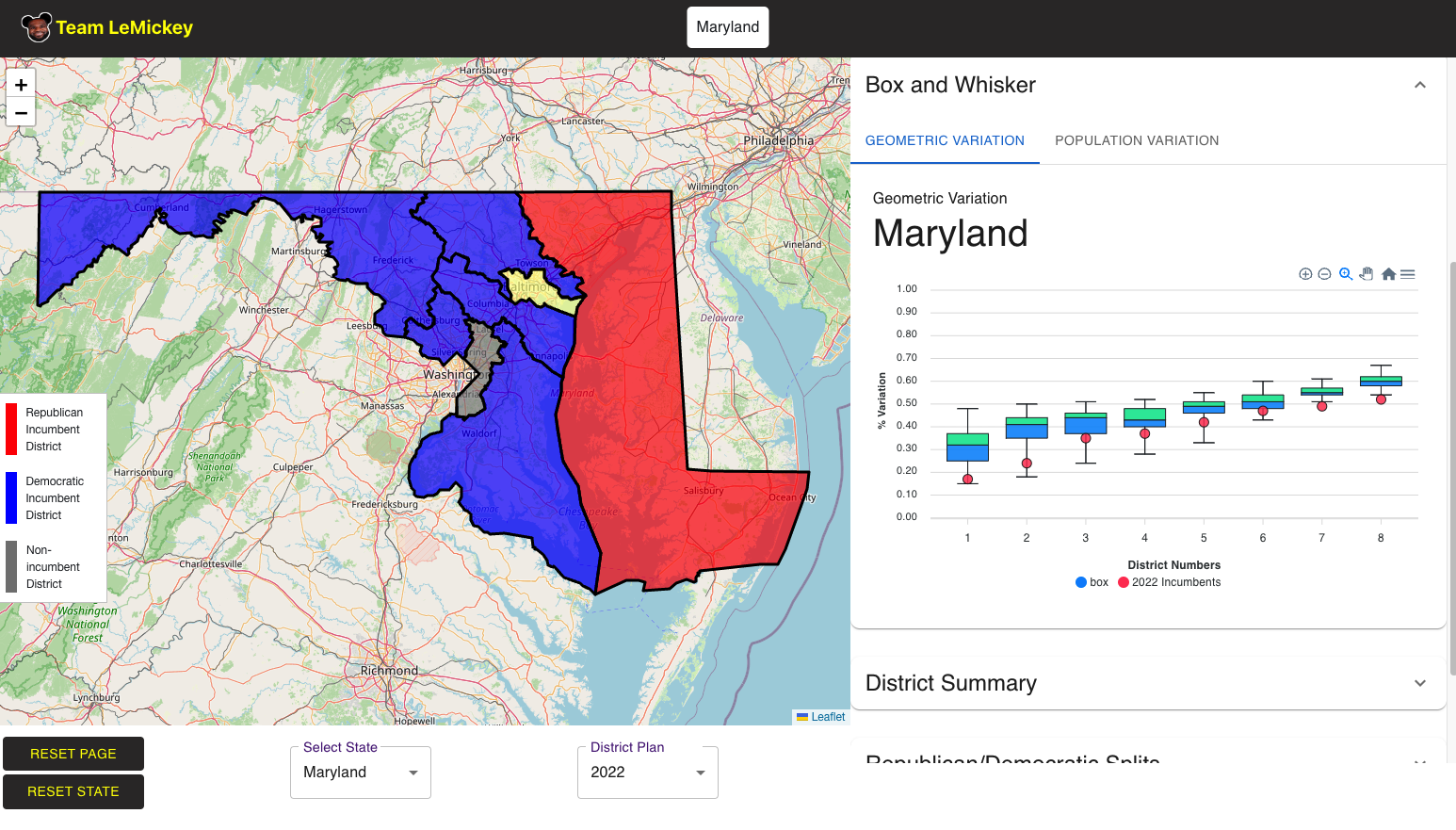1456x830 pixels.
Task: Zoom in on the chart using the plus circle icon
Action: pos(1305,274)
